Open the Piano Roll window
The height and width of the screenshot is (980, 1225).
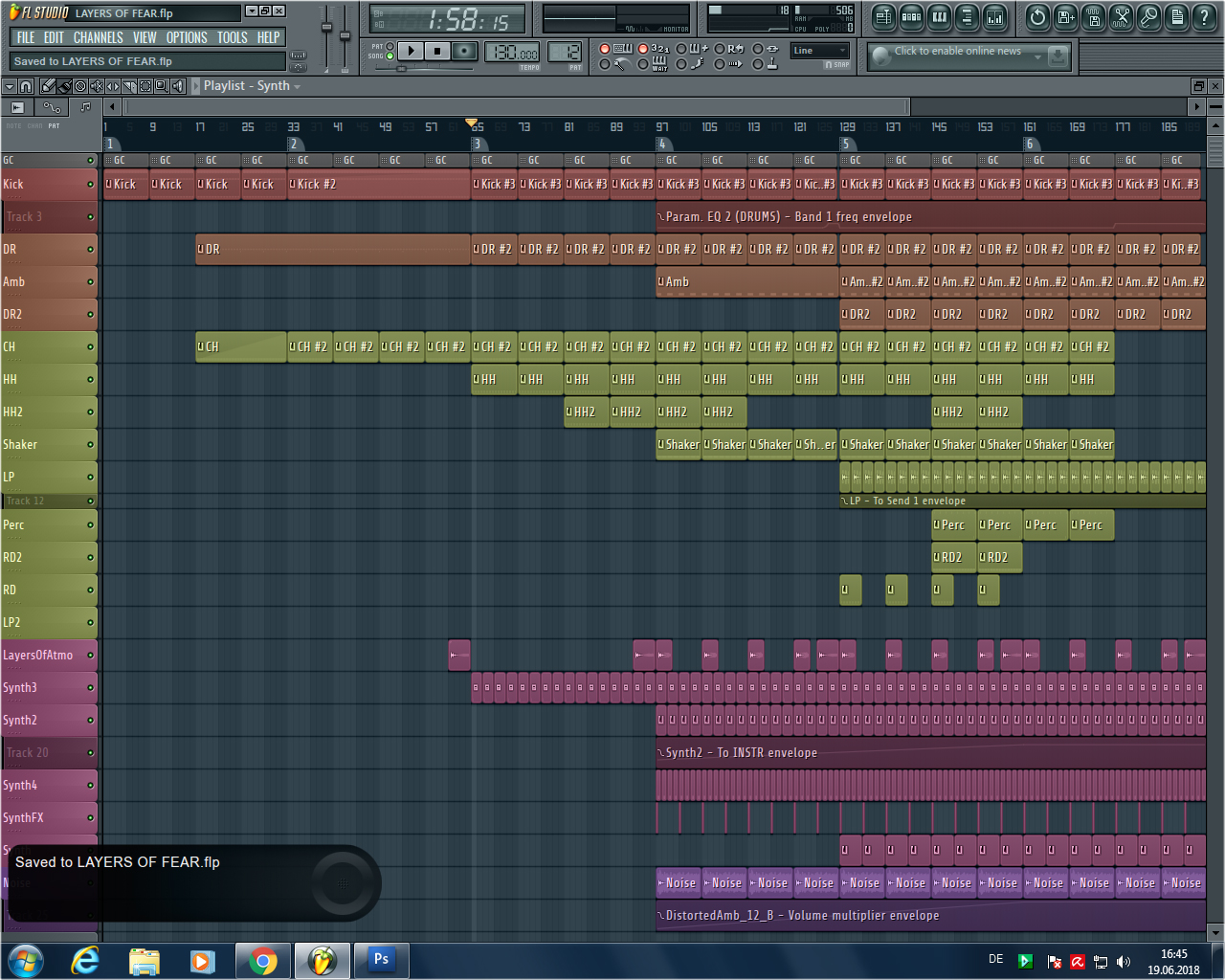940,17
